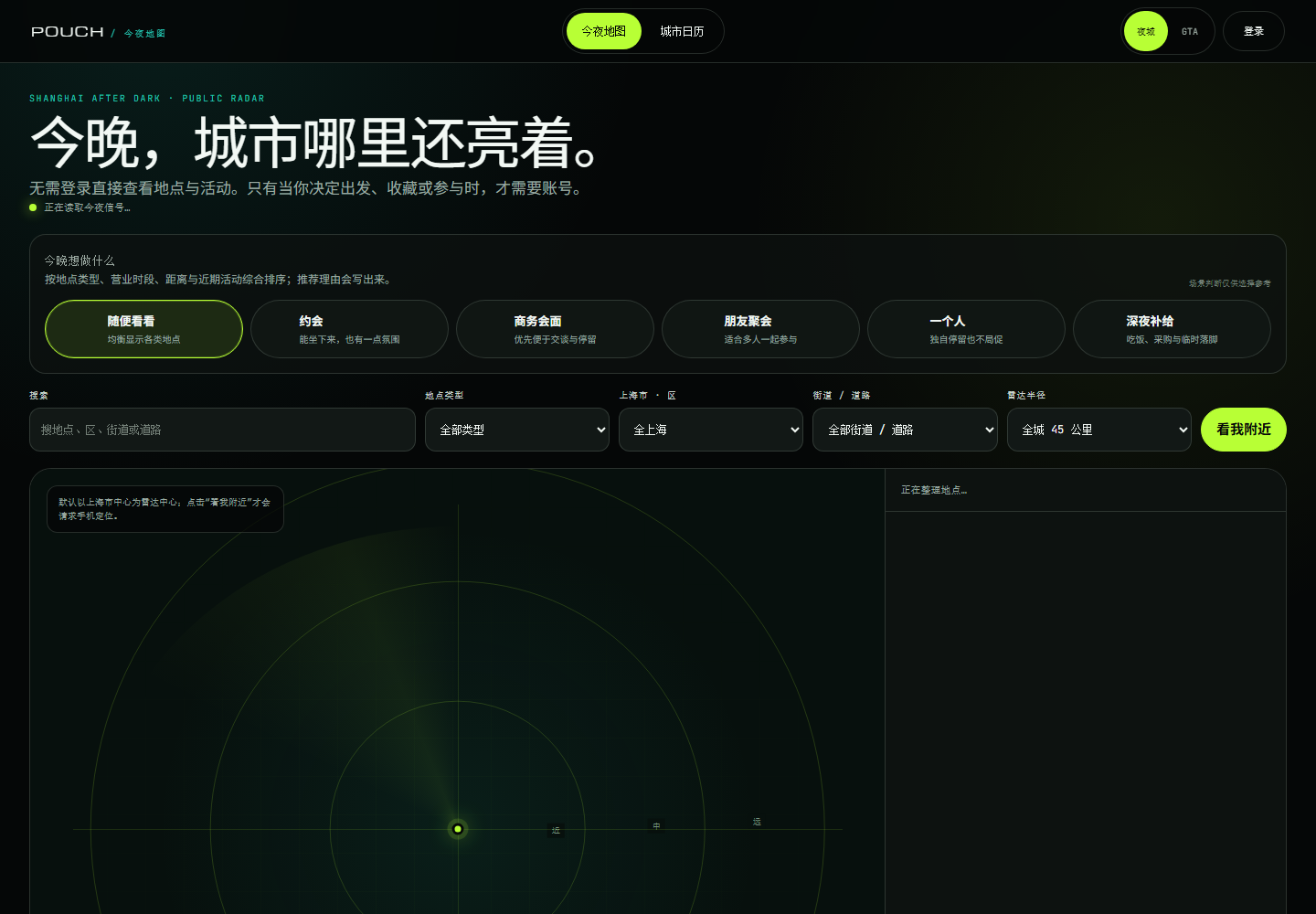Click the SHANGHAI AFTER DARK · PUBLIC RADAR label

147,99
